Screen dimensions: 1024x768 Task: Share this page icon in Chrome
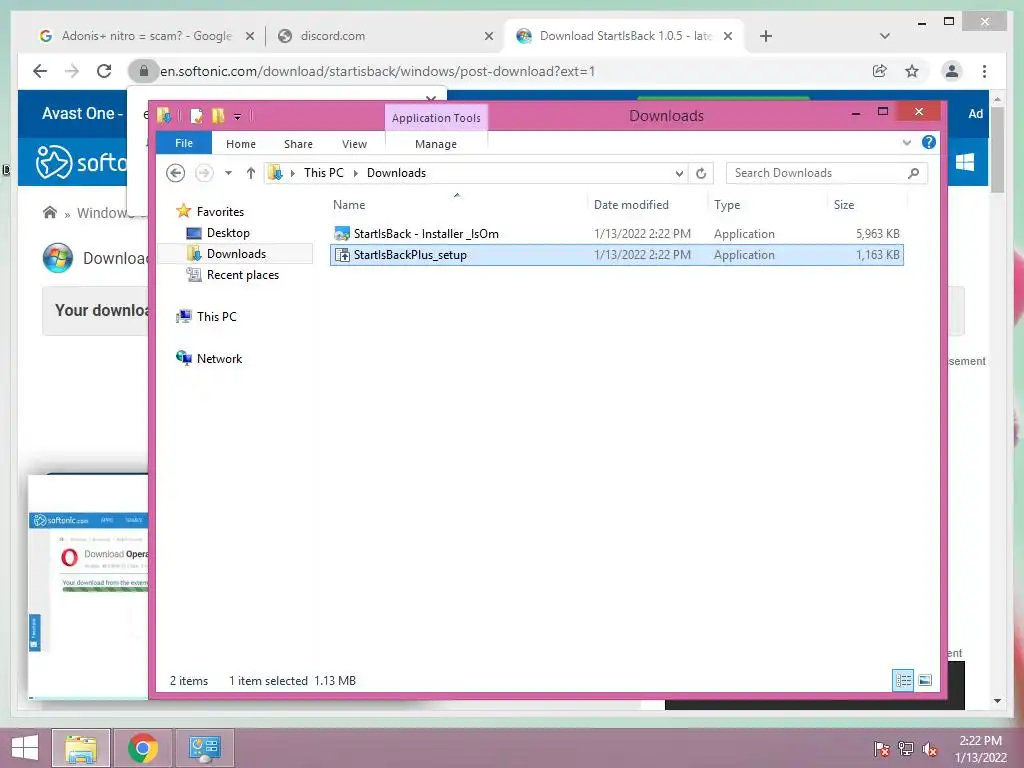click(880, 71)
